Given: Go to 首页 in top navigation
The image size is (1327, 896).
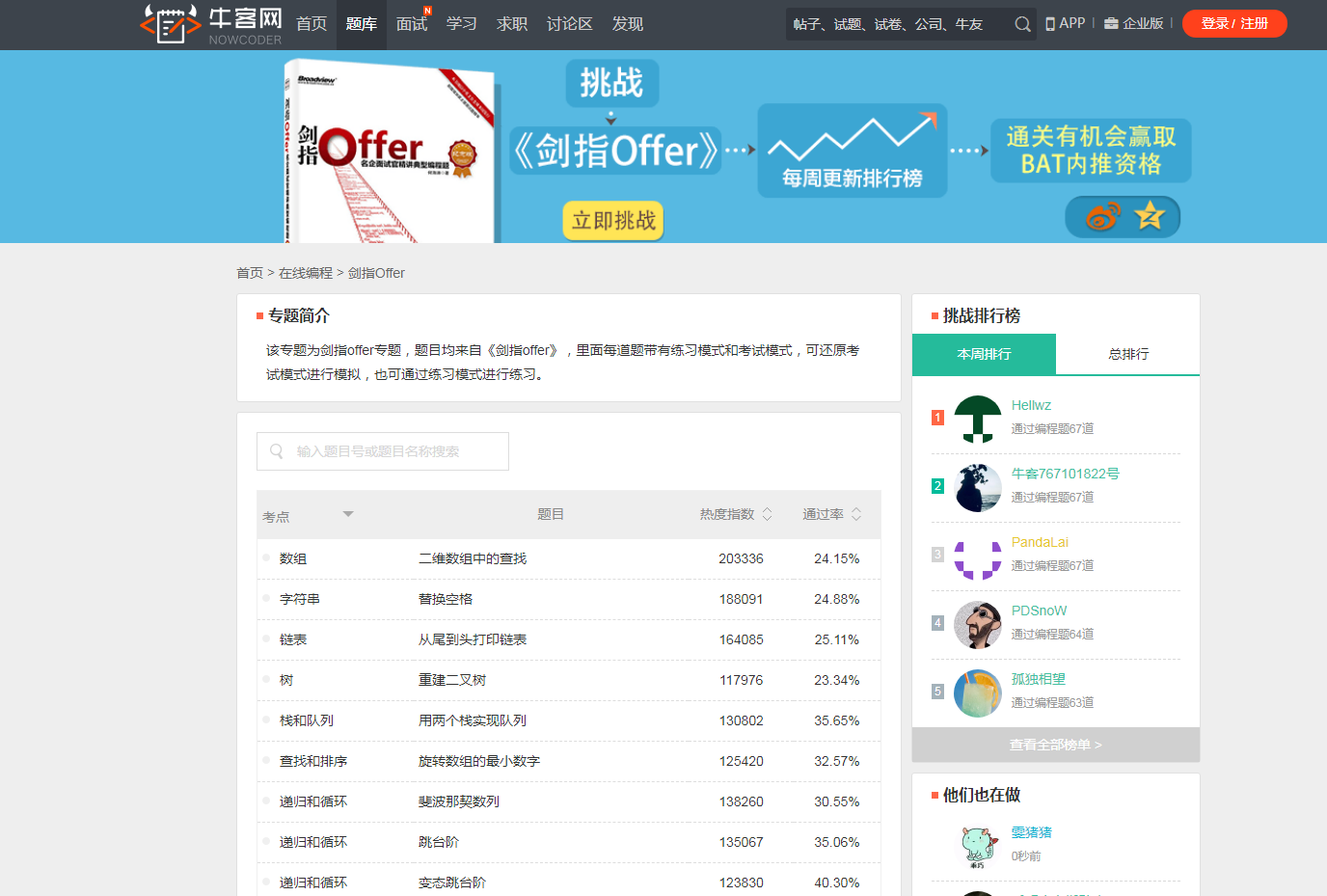Looking at the screenshot, I should 311,24.
